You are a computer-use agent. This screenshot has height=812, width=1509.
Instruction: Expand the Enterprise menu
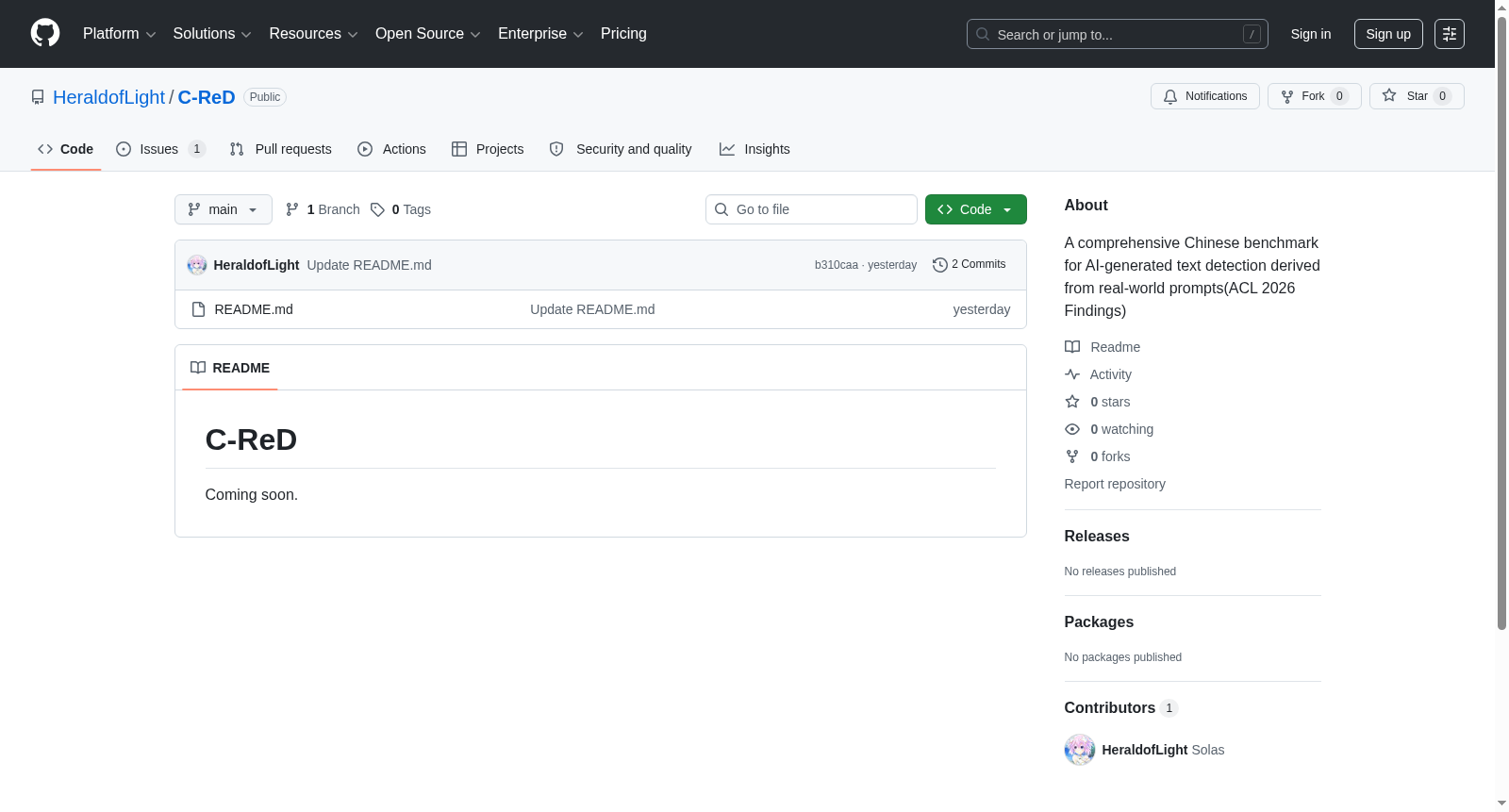pos(540,34)
